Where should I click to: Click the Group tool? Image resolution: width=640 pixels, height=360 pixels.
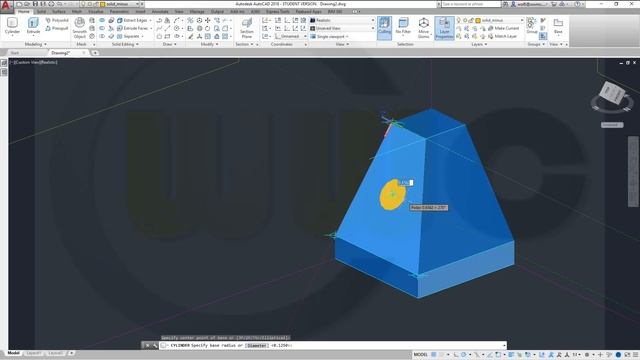pyautogui.click(x=531, y=25)
